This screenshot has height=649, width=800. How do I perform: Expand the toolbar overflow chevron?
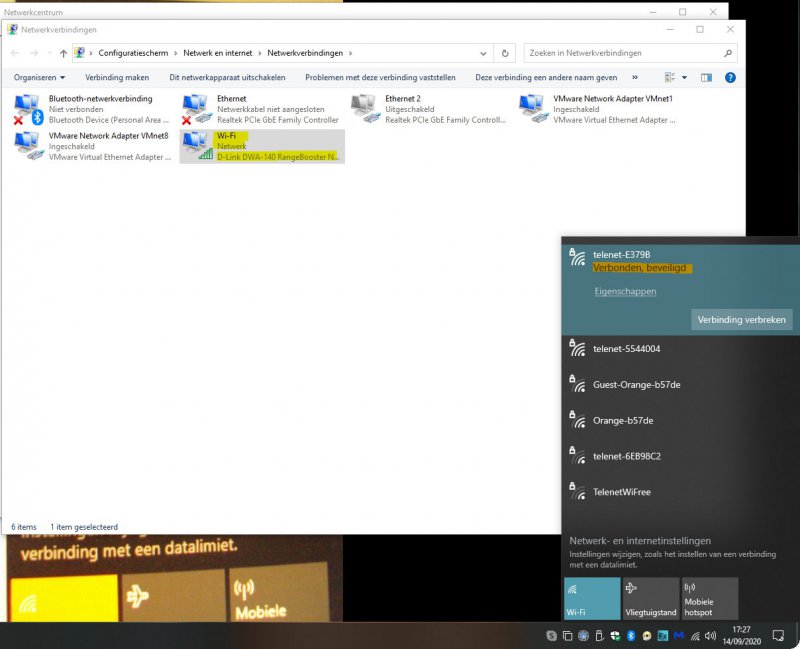pos(636,77)
